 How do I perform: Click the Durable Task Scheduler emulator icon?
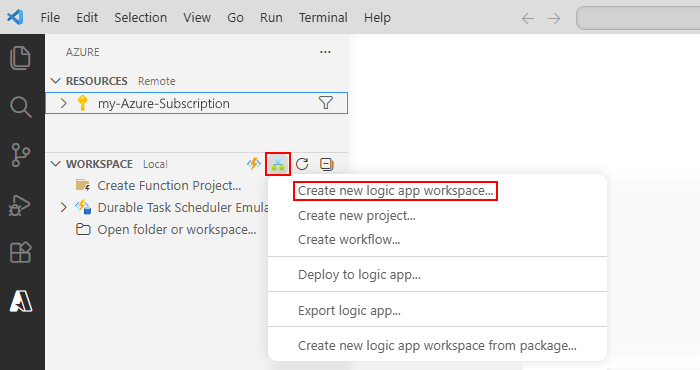(83, 207)
